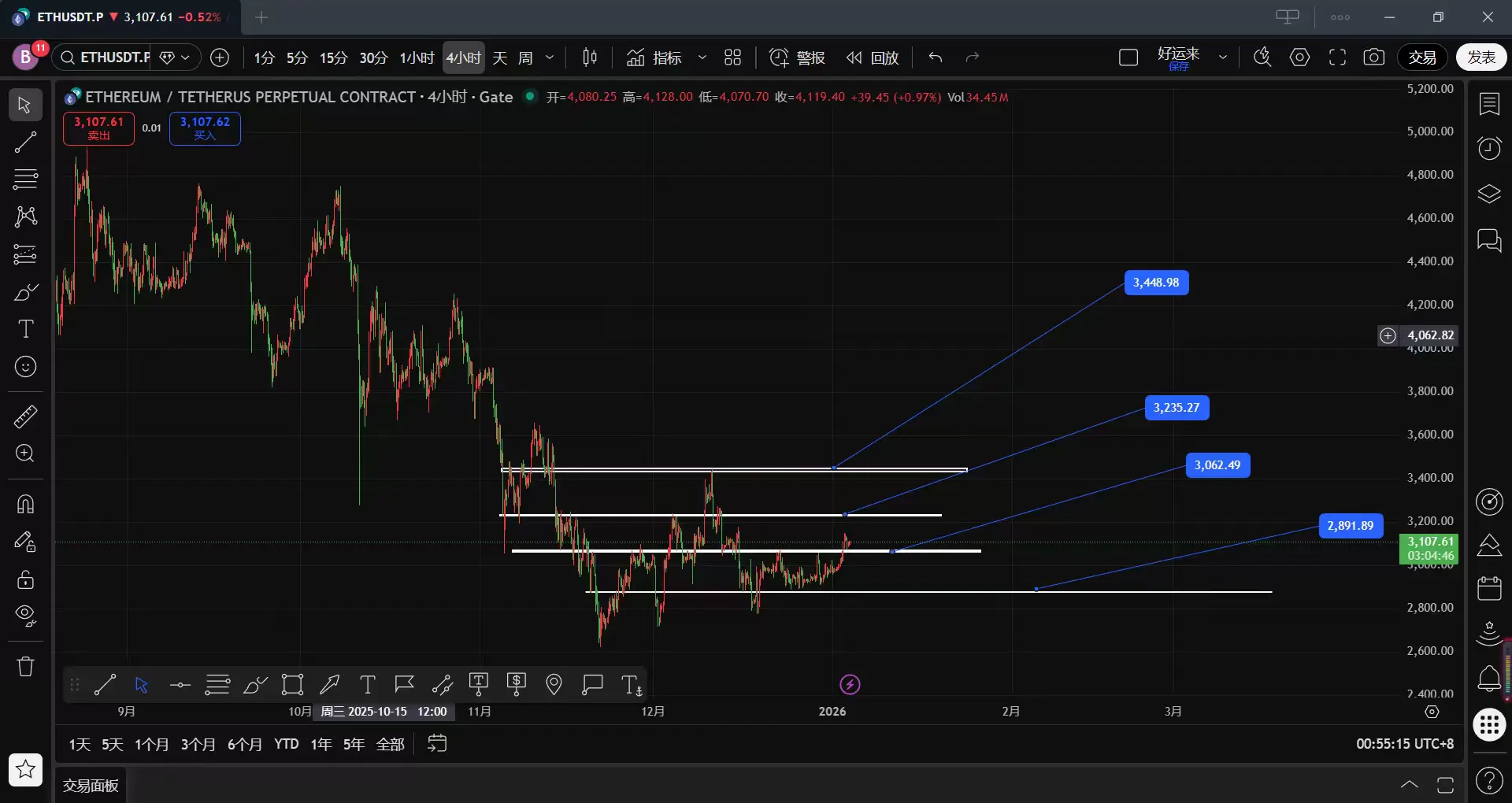Start bar replay with 回放

[x=873, y=57]
